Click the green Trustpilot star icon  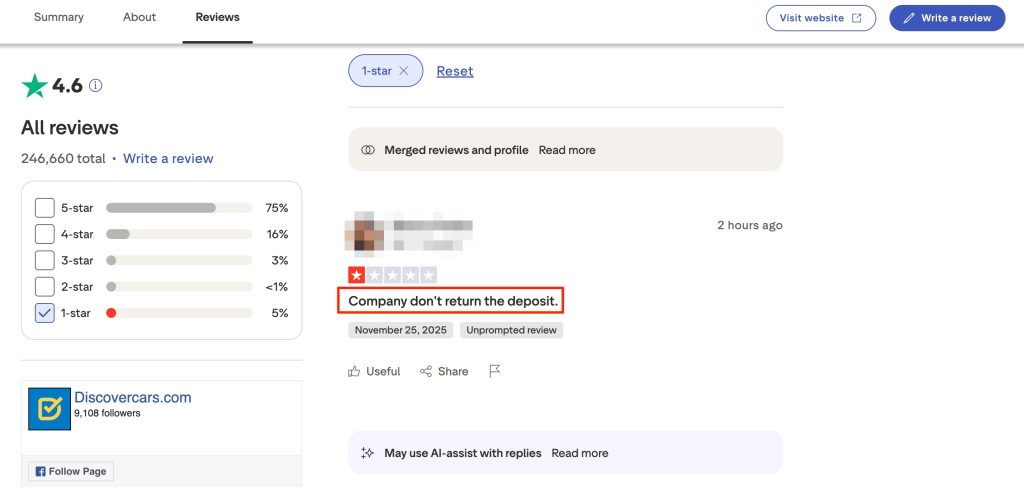pos(35,87)
